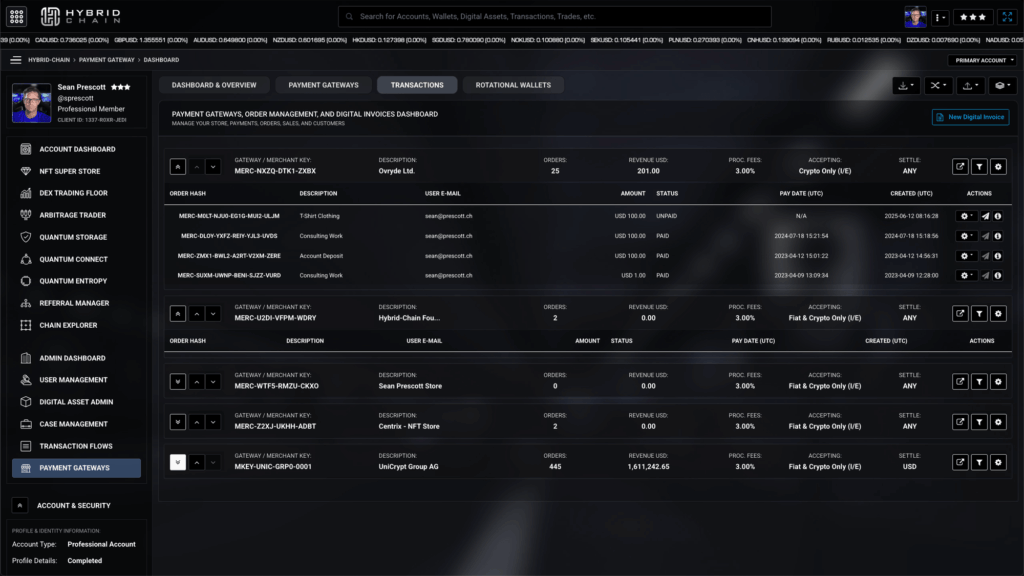This screenshot has width=1024, height=576.
Task: Enter fullscreen mode via top-right icon
Action: (x=1006, y=17)
